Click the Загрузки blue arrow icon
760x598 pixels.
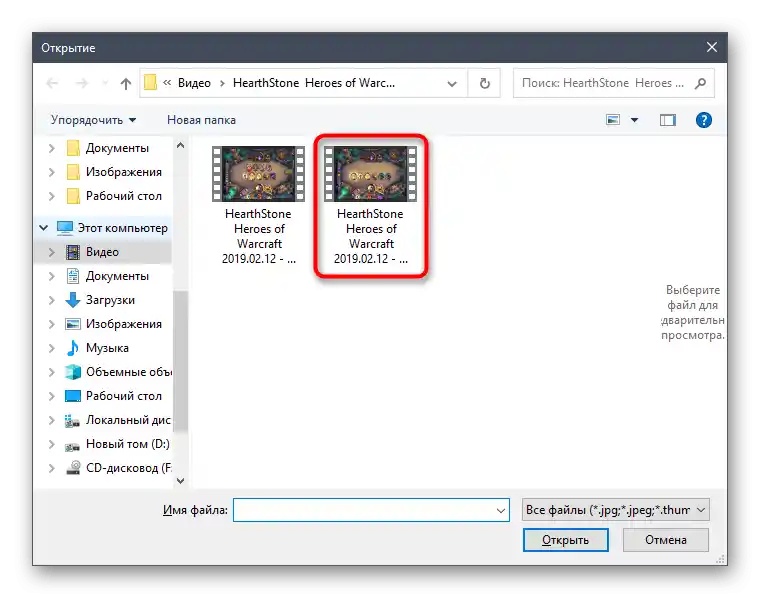(73, 300)
